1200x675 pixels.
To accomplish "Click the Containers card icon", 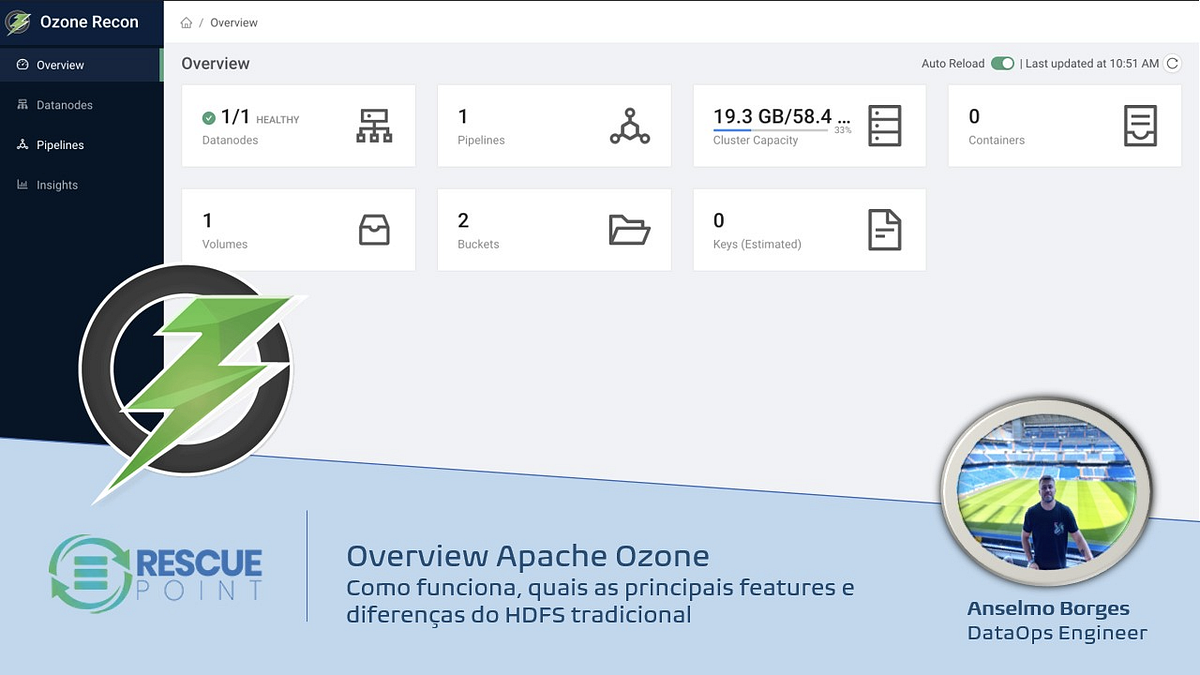I will pyautogui.click(x=1140, y=124).
